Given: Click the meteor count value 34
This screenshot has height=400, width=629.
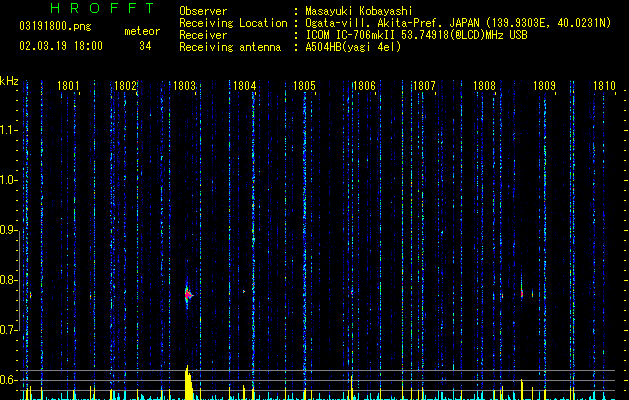Looking at the screenshot, I should (x=145, y=46).
